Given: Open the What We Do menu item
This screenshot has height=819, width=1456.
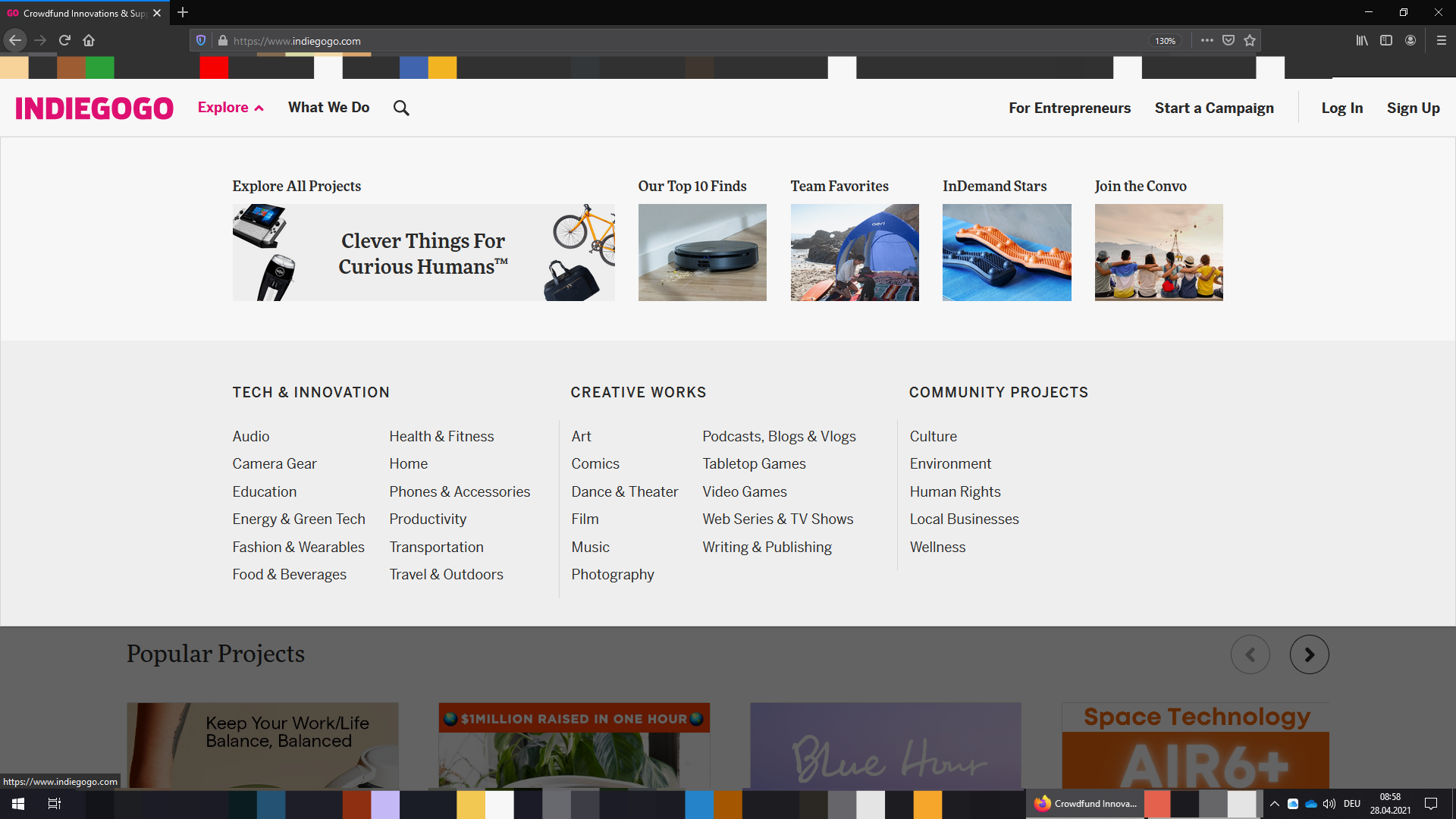Looking at the screenshot, I should click(x=328, y=108).
